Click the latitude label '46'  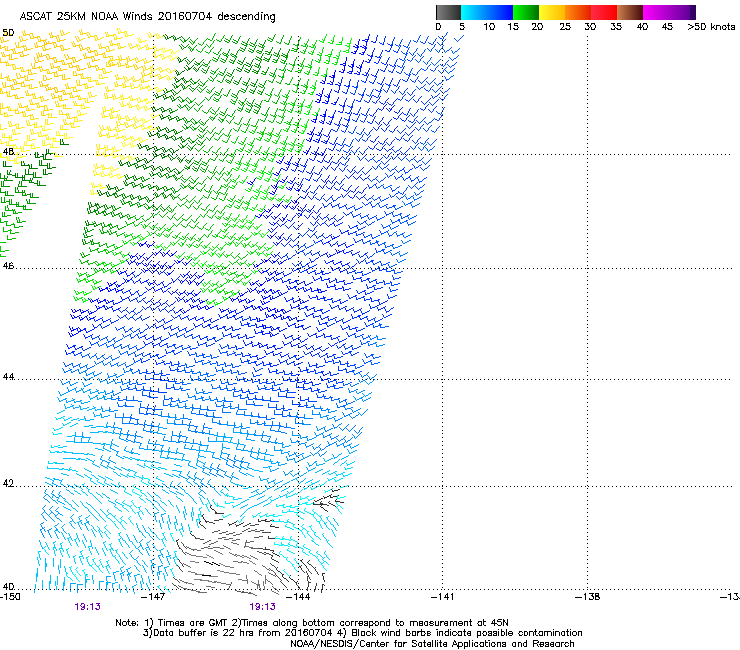coord(8,266)
